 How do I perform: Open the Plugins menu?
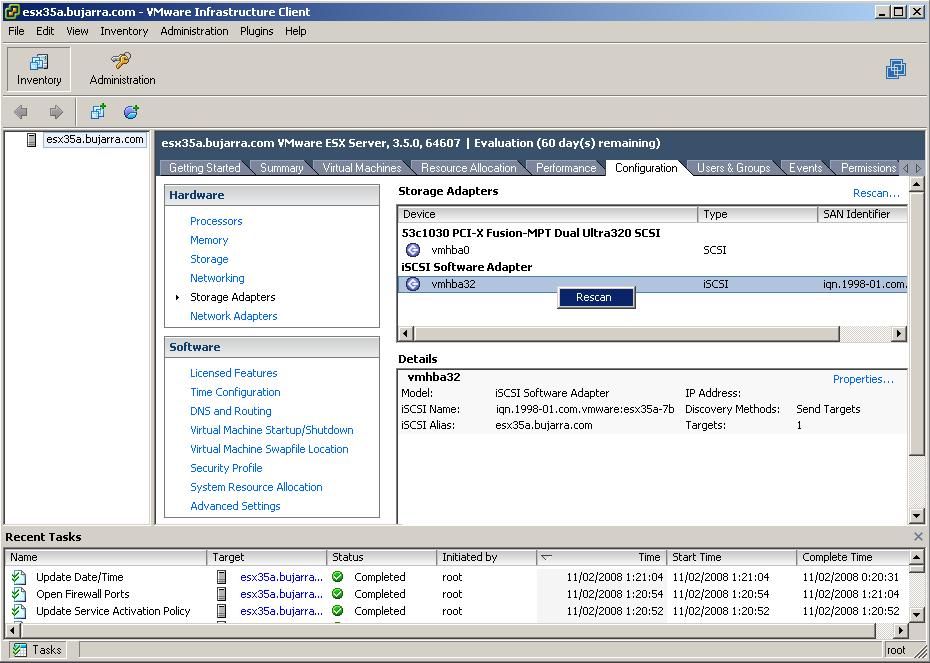256,31
